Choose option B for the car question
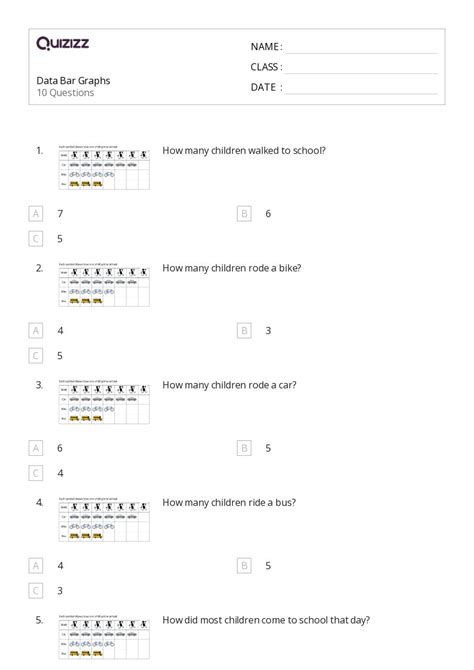474x670 pixels. click(x=244, y=448)
